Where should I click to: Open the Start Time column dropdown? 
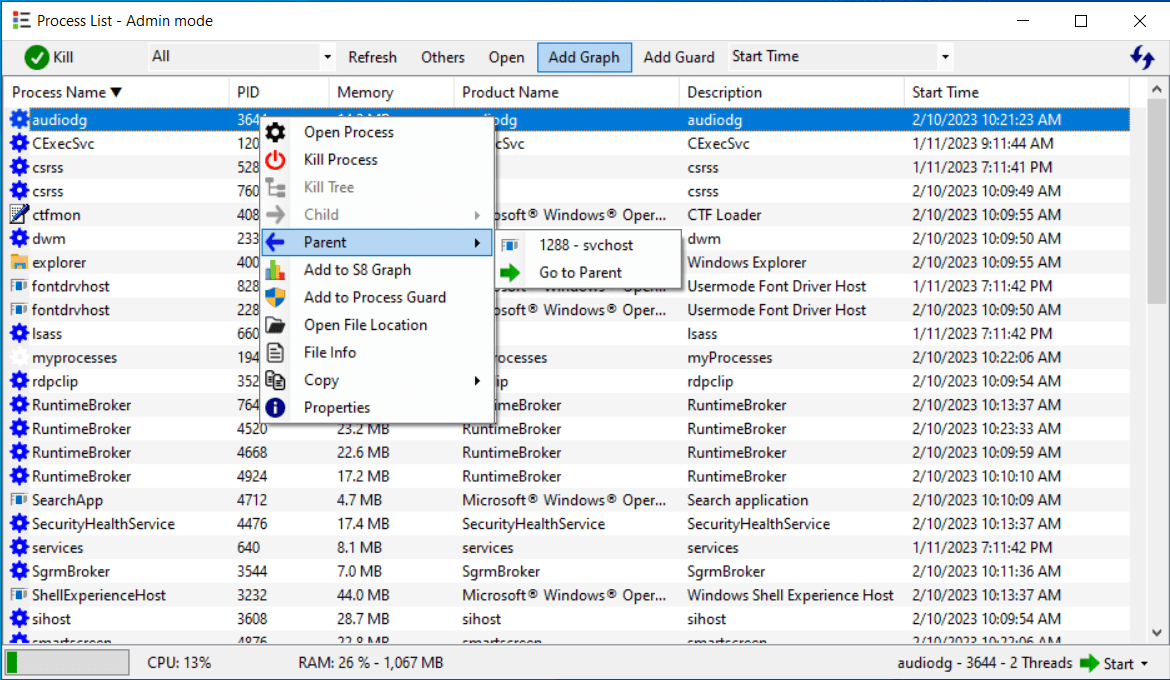(x=945, y=57)
